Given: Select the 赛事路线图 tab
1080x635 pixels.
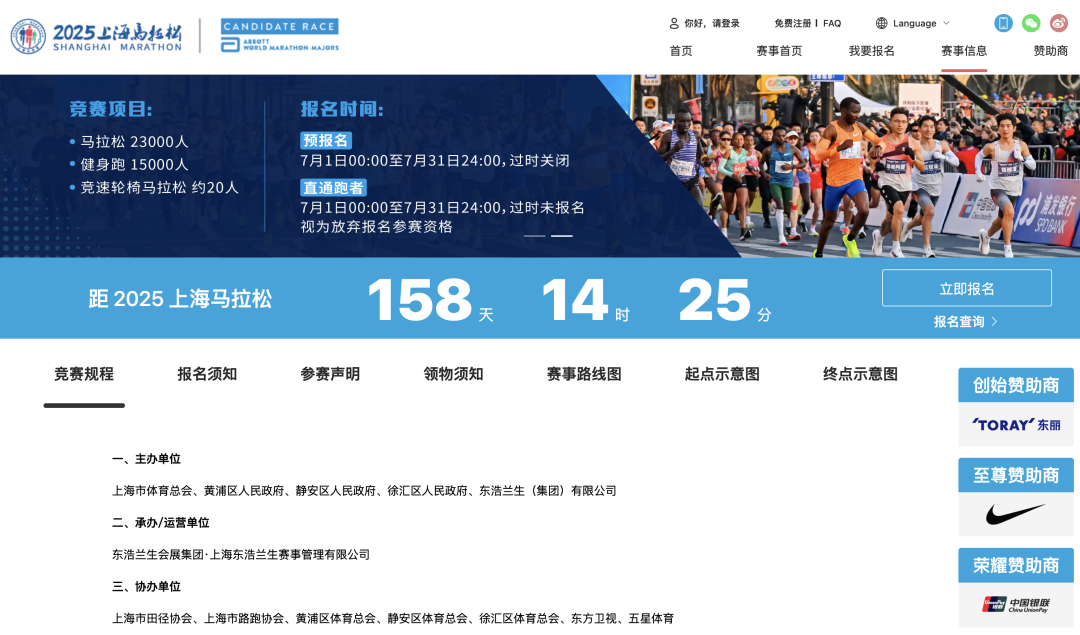Looking at the screenshot, I should pyautogui.click(x=584, y=374).
